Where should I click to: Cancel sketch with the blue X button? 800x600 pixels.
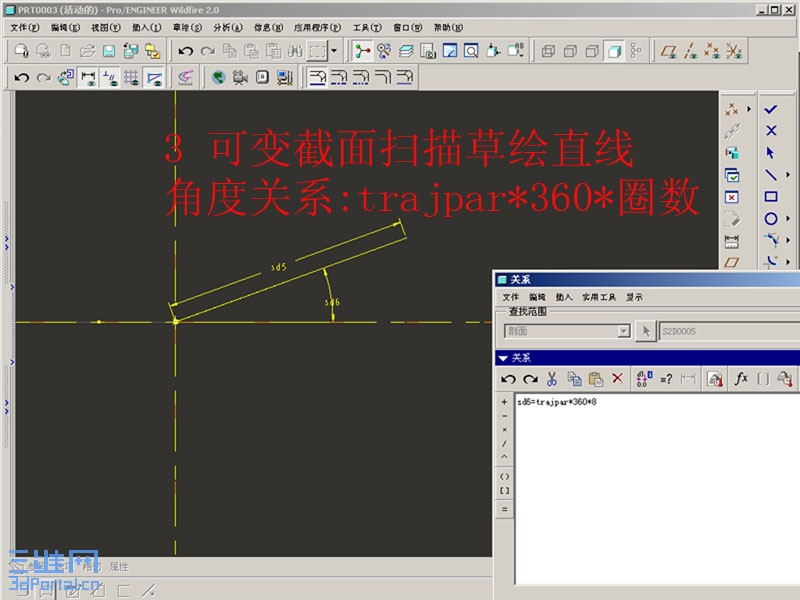(771, 131)
